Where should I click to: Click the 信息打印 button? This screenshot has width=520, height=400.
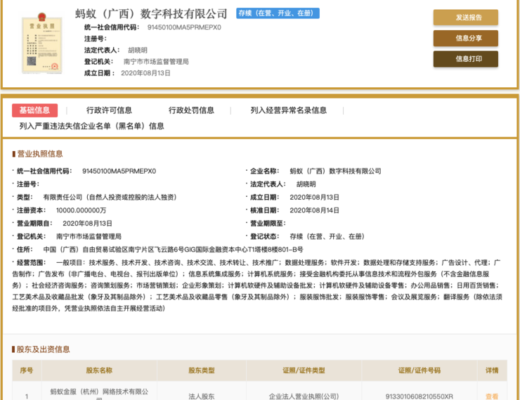466,59
